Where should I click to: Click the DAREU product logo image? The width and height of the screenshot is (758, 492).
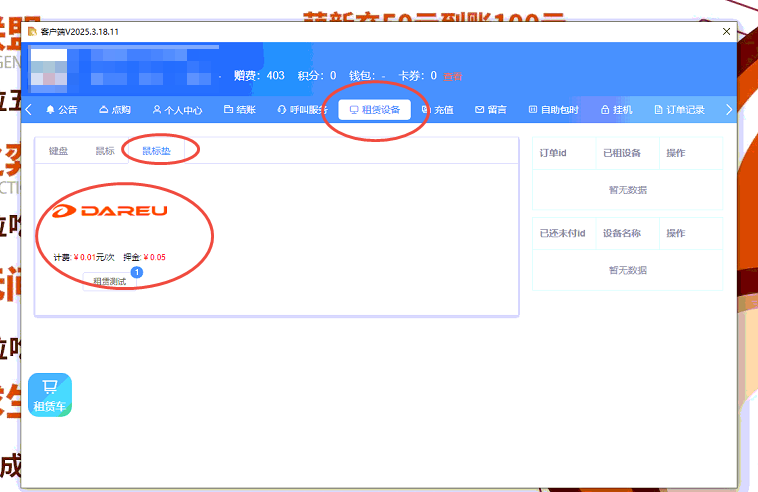[x=110, y=211]
